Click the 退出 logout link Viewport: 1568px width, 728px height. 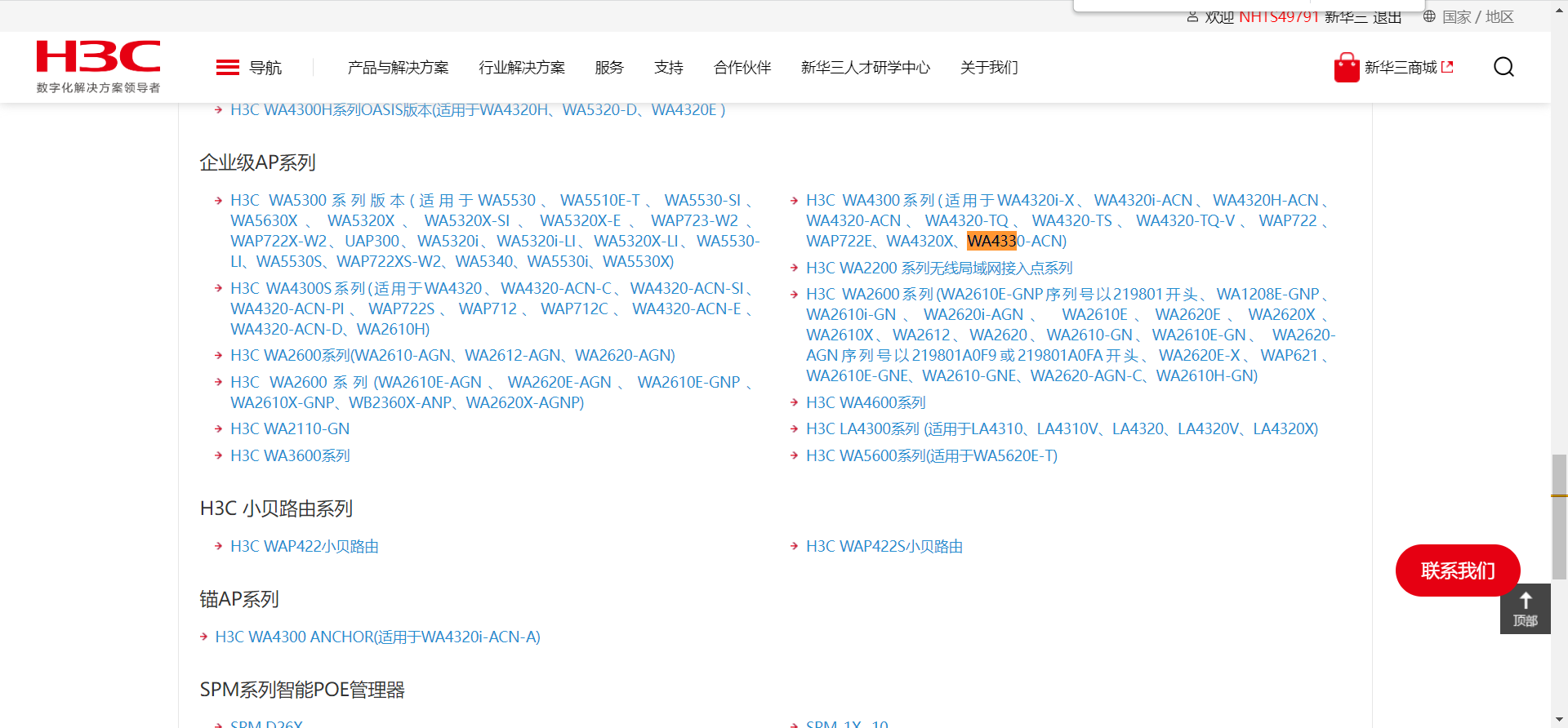[1387, 16]
